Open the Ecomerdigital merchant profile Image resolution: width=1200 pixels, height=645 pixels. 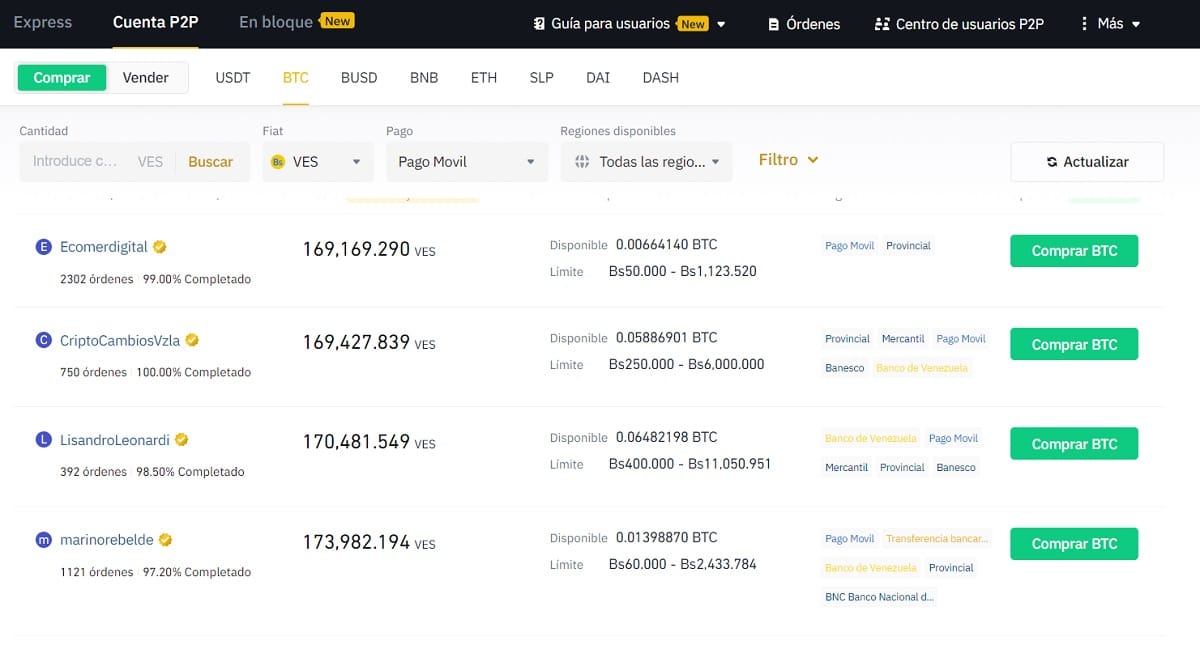click(104, 247)
